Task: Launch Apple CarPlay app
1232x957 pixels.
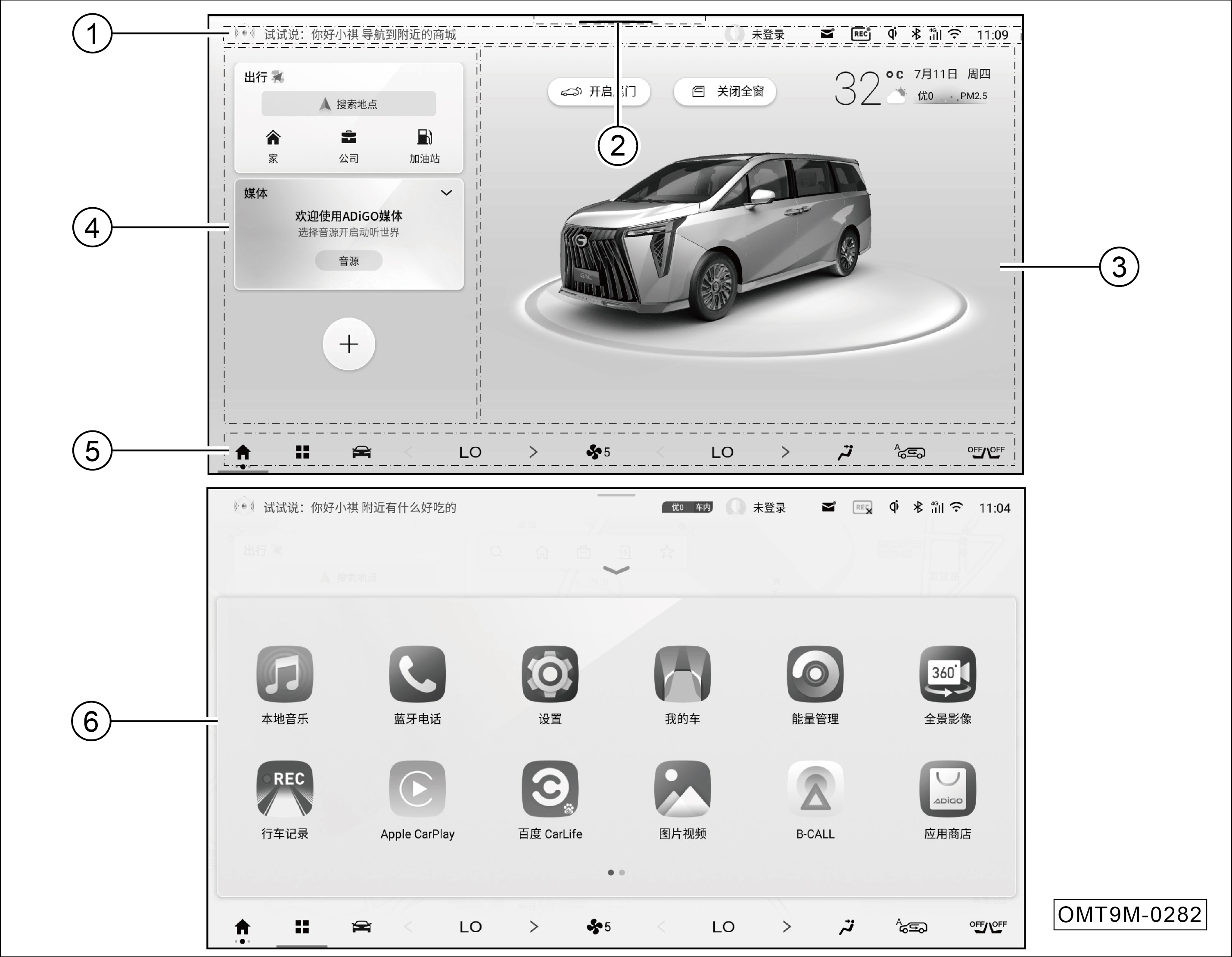Action: coord(417,789)
